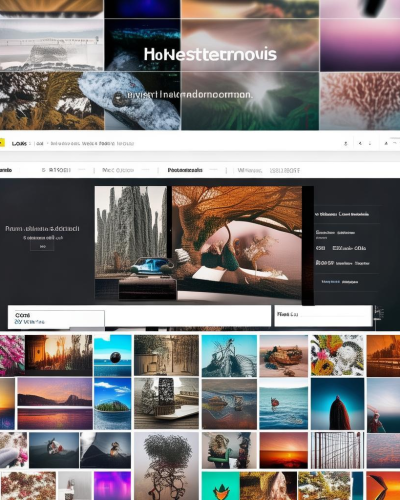400x500 pixels.
Task: Open the black sphere over ocean thumbnail
Action: coord(113,356)
